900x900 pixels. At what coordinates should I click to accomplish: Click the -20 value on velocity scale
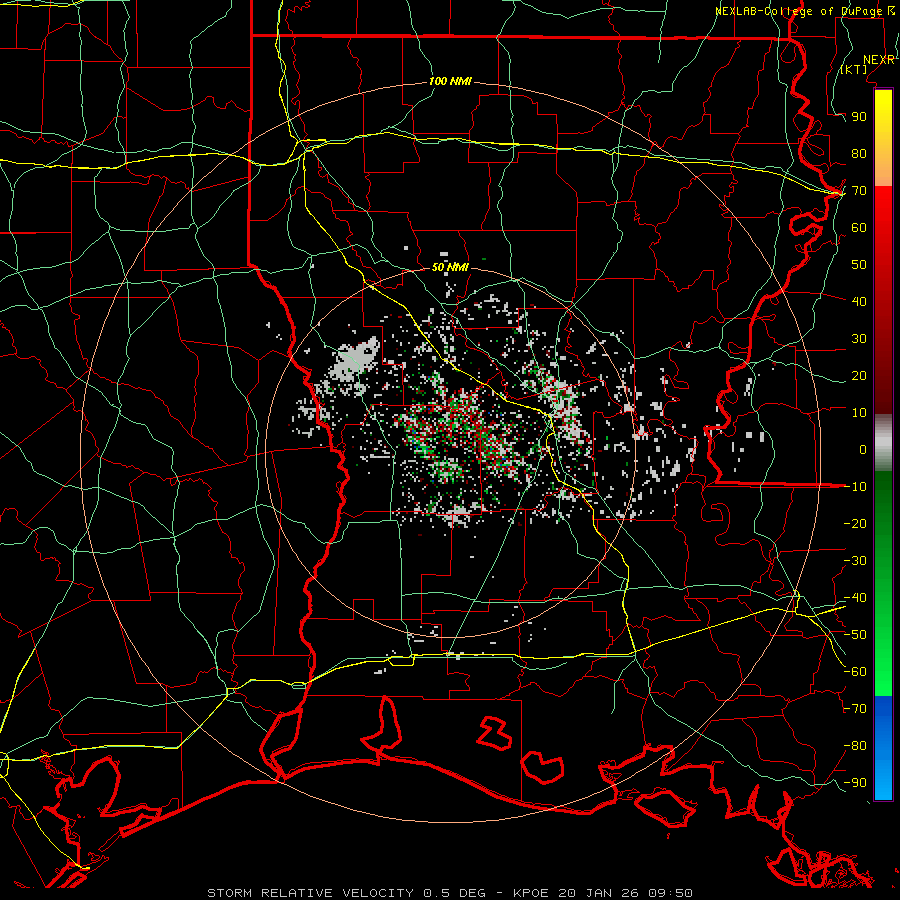point(855,523)
